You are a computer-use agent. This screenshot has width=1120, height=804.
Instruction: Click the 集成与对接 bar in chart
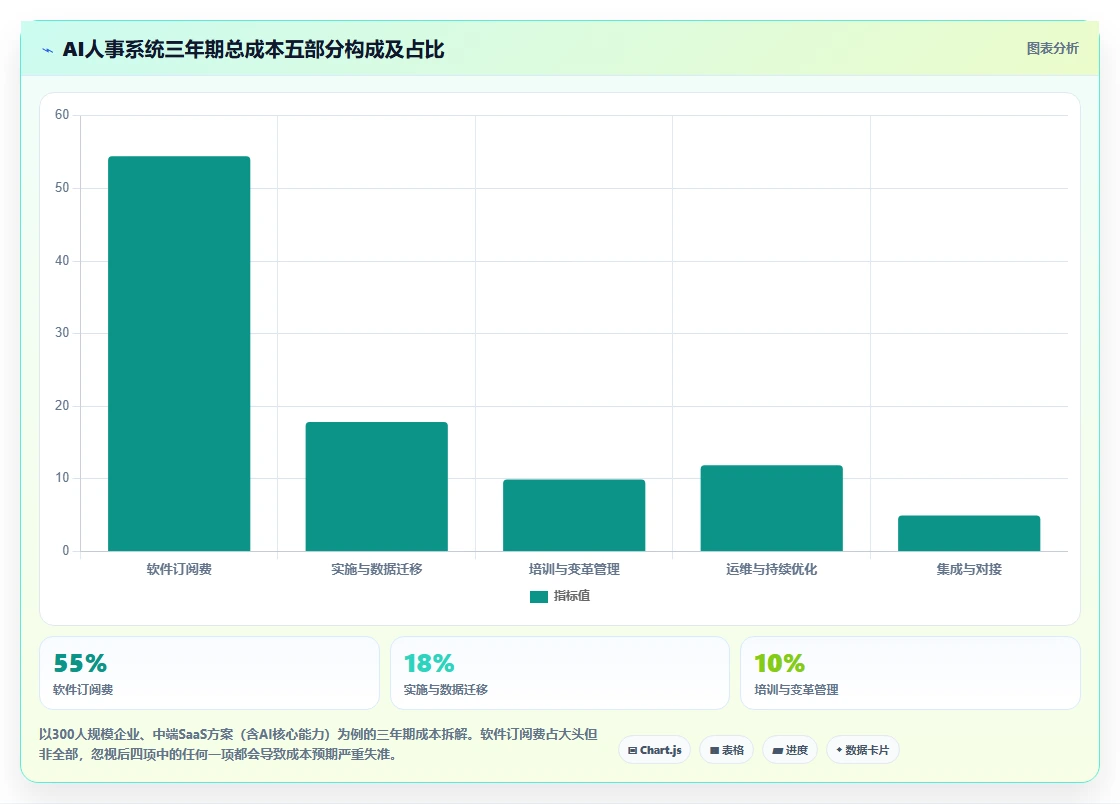click(969, 533)
